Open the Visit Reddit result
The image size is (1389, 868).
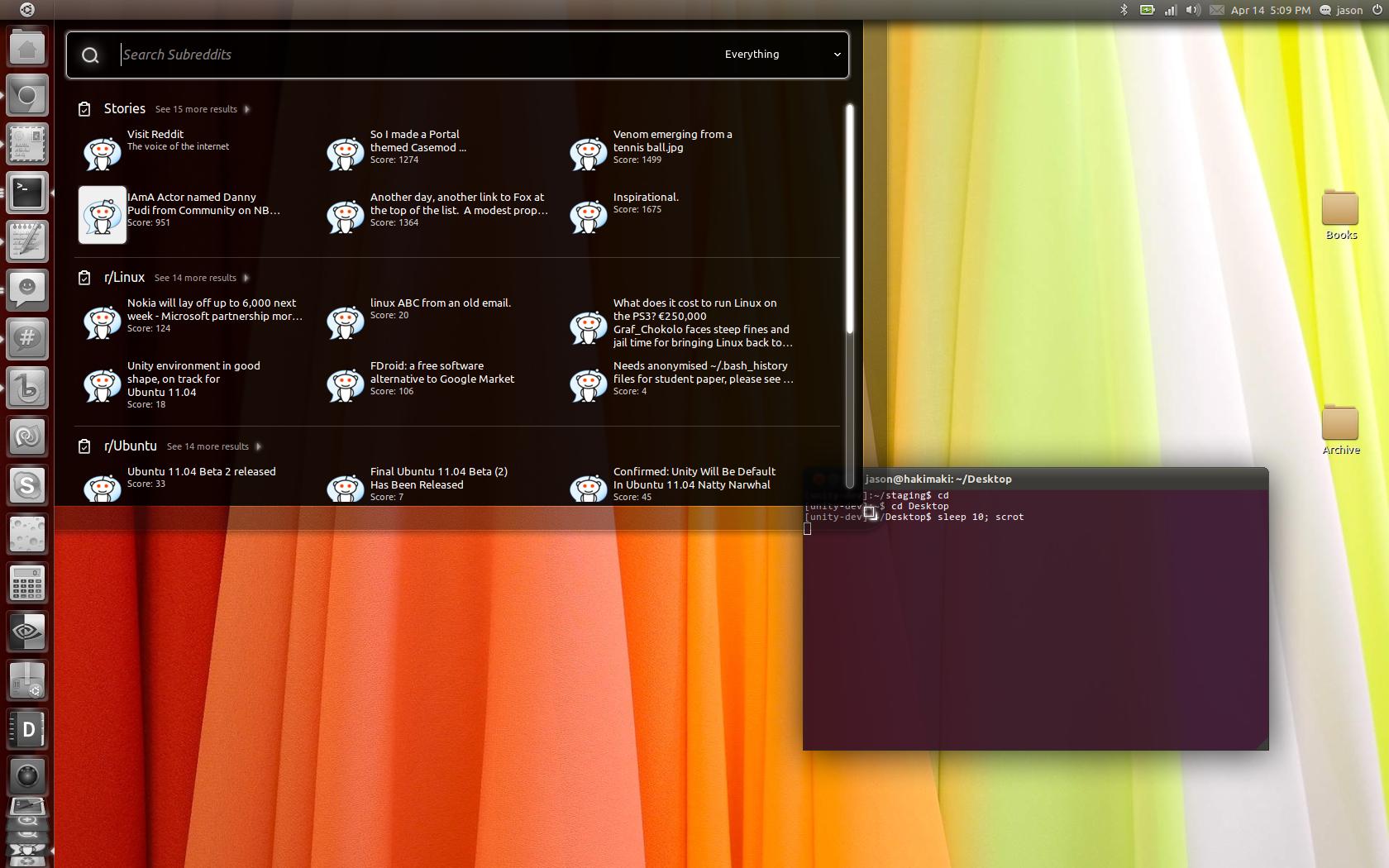pos(157,152)
